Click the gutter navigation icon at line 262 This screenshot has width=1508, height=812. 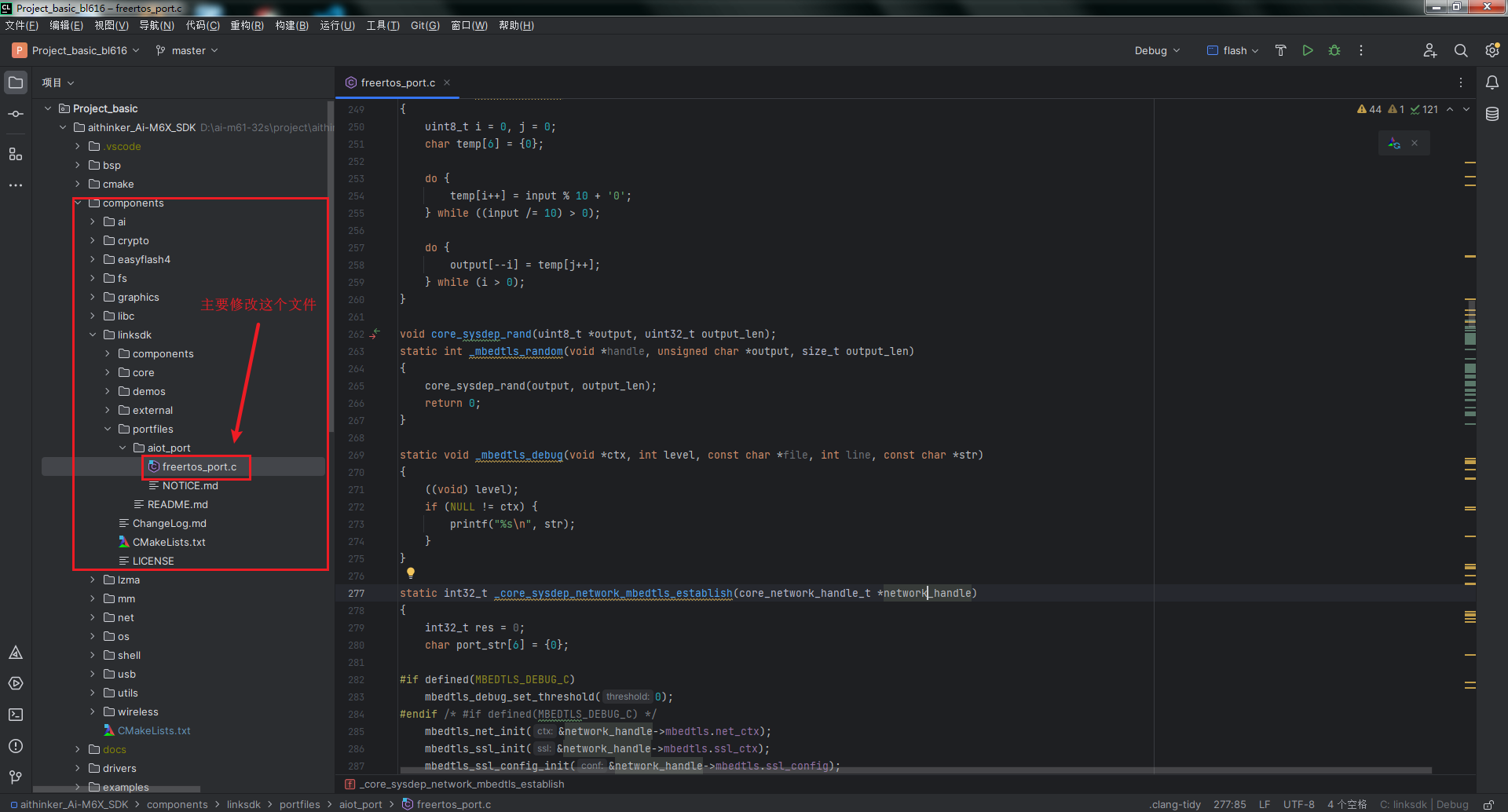point(375,334)
